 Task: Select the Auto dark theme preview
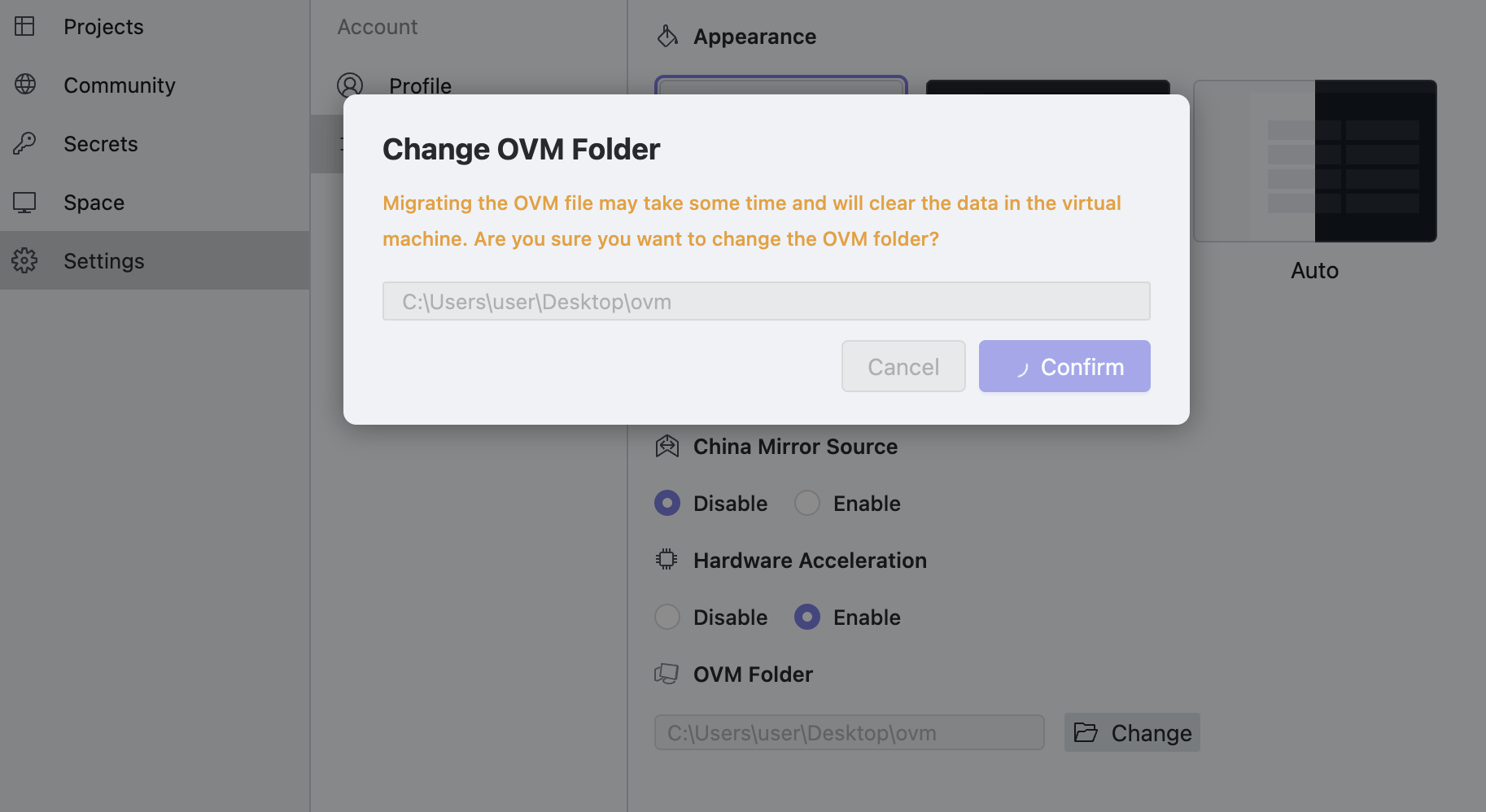[x=1314, y=161]
